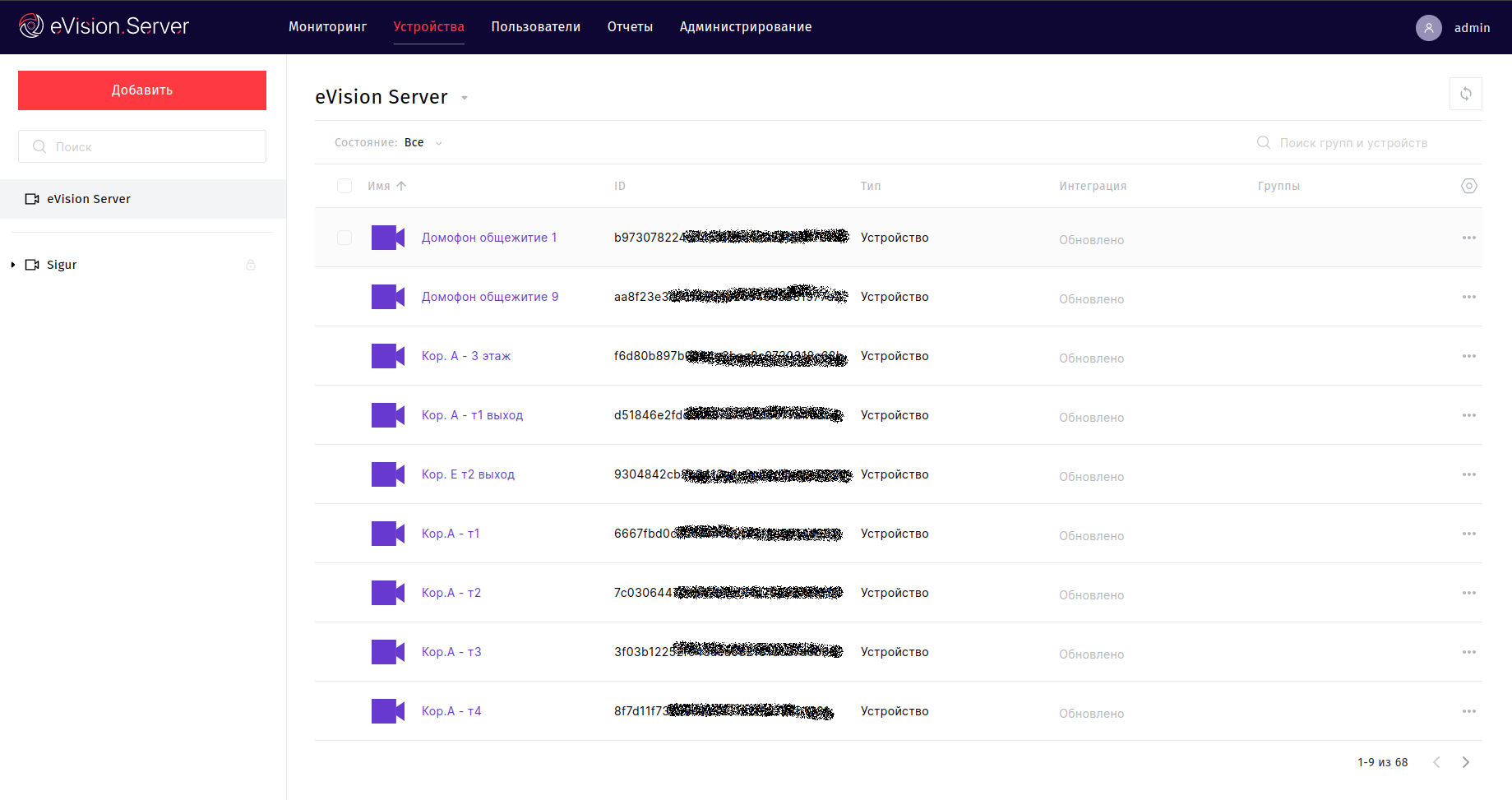
Task: Click camera icon for Домофон общежитие 9
Action: pyautogui.click(x=388, y=297)
